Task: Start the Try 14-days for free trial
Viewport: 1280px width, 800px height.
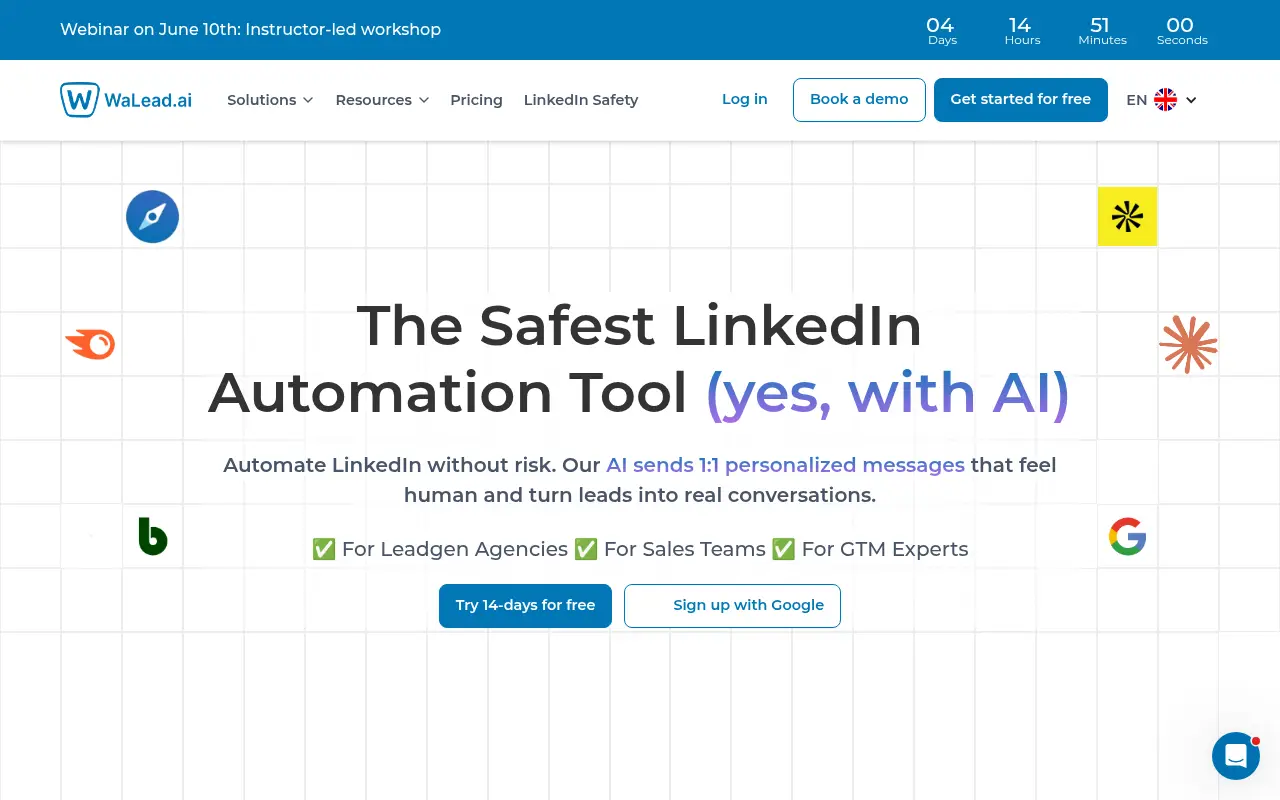Action: (x=525, y=606)
